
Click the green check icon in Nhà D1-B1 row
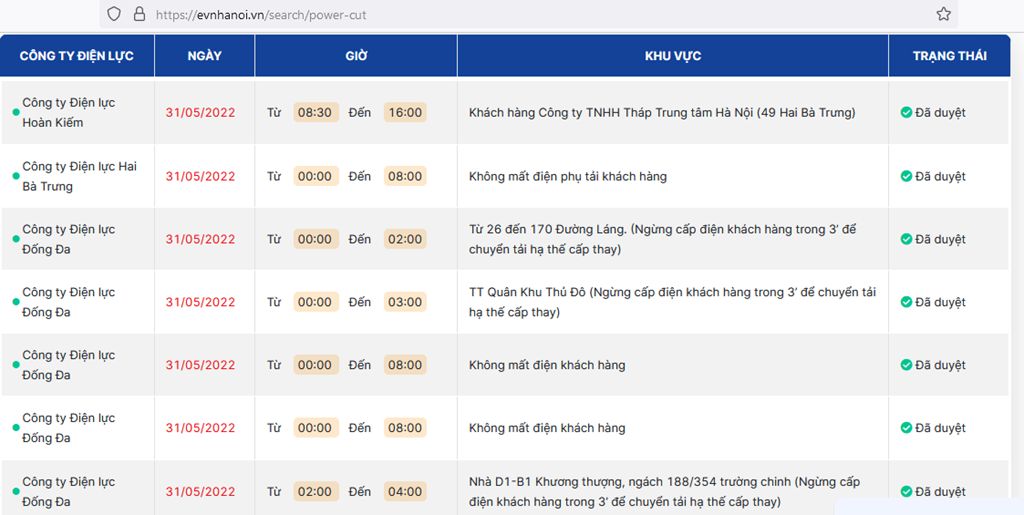(906, 492)
